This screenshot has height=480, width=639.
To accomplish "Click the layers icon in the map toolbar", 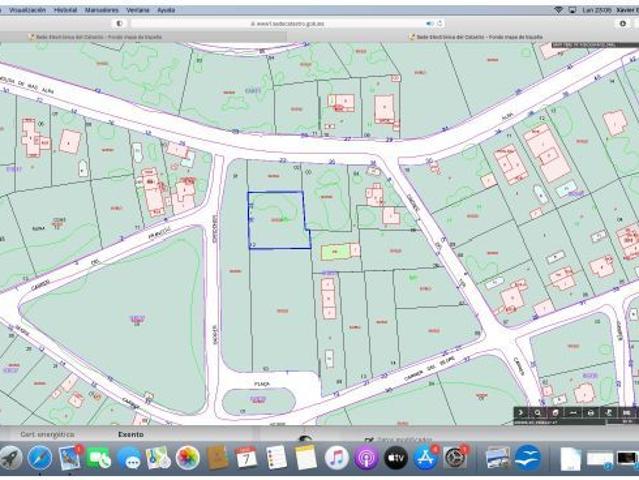I will (556, 412).
